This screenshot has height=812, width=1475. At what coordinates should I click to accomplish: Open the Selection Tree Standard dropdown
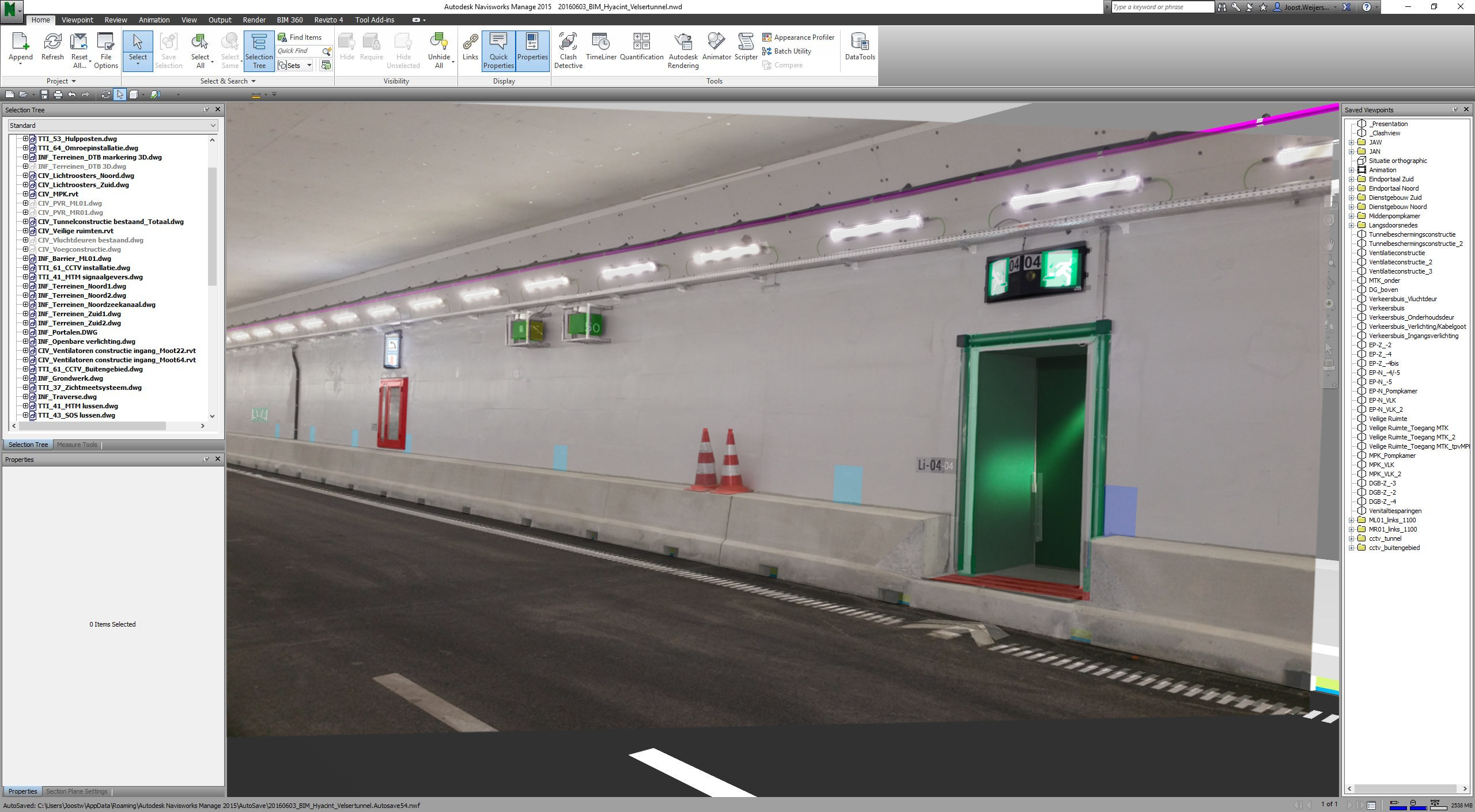[112, 126]
